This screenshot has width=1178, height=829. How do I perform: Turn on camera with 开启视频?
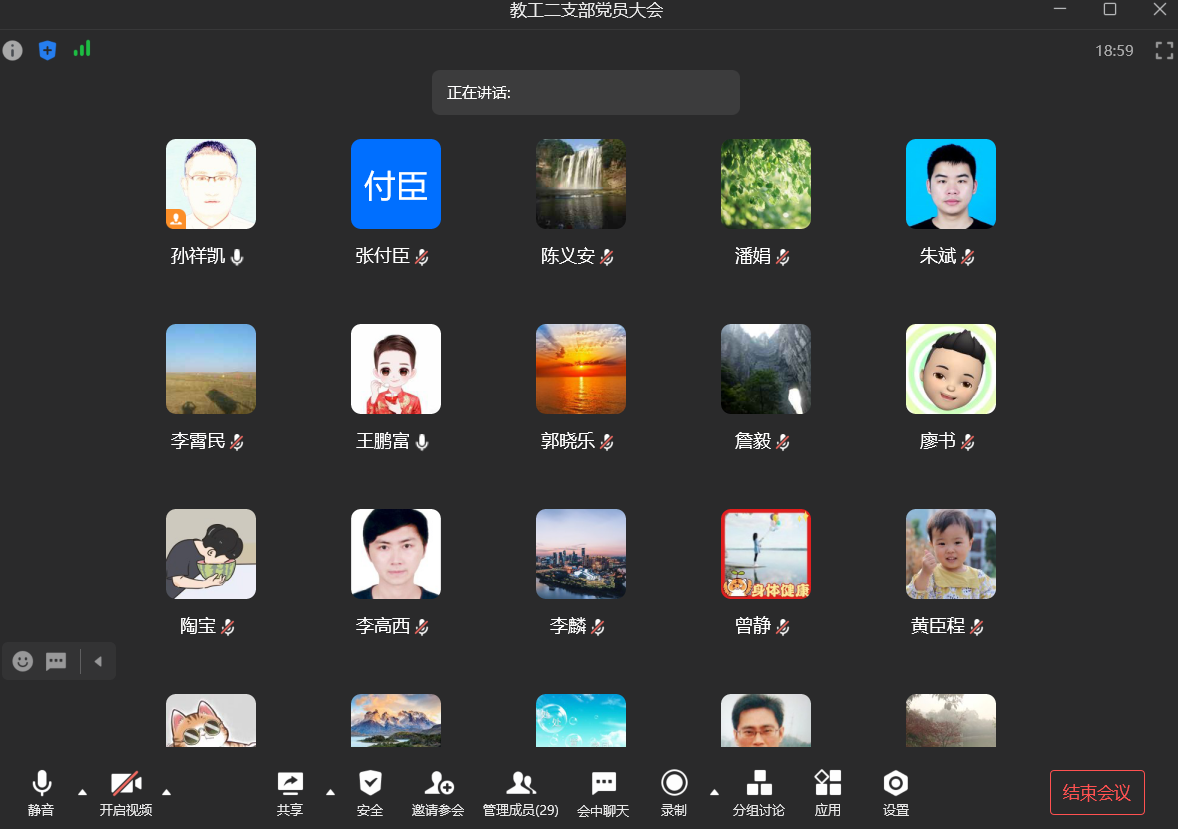[x=126, y=792]
